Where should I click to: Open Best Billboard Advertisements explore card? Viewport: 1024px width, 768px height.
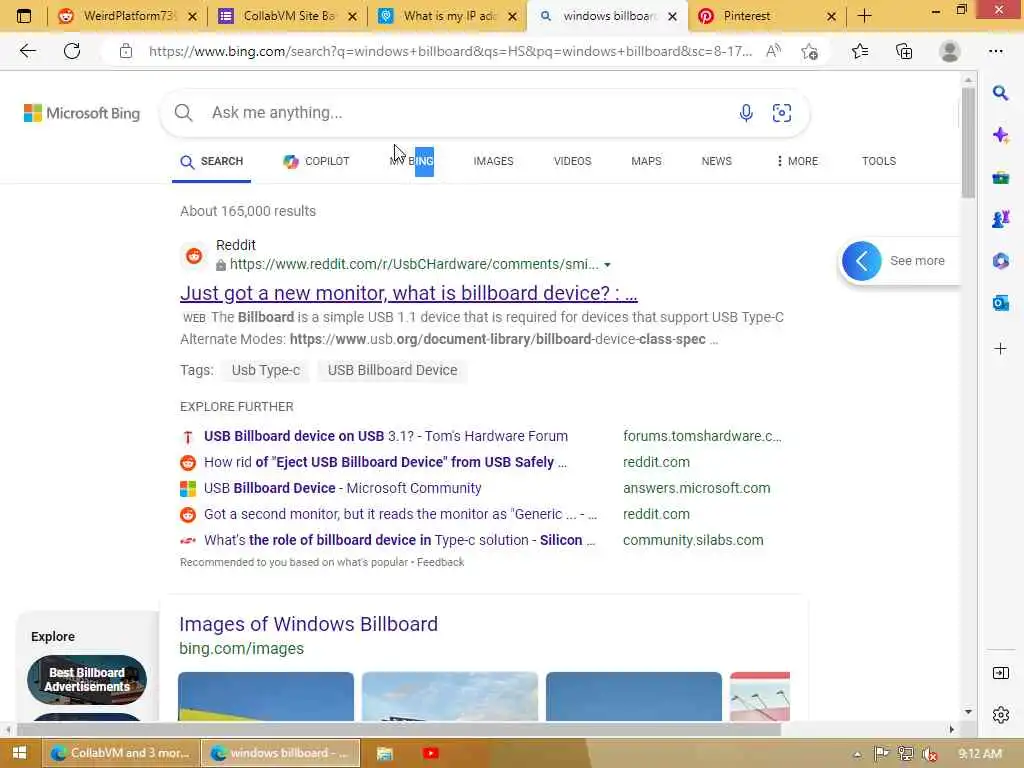click(87, 680)
